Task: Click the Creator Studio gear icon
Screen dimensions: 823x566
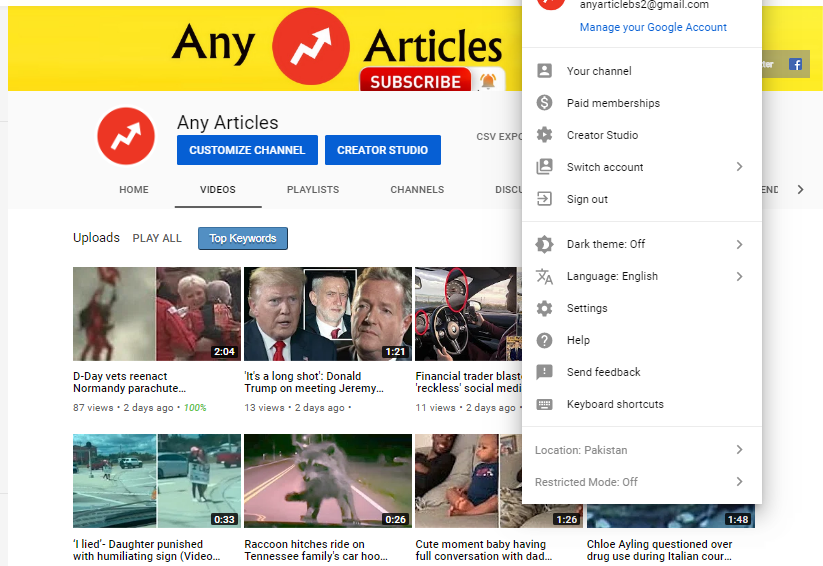Action: pyautogui.click(x=544, y=135)
